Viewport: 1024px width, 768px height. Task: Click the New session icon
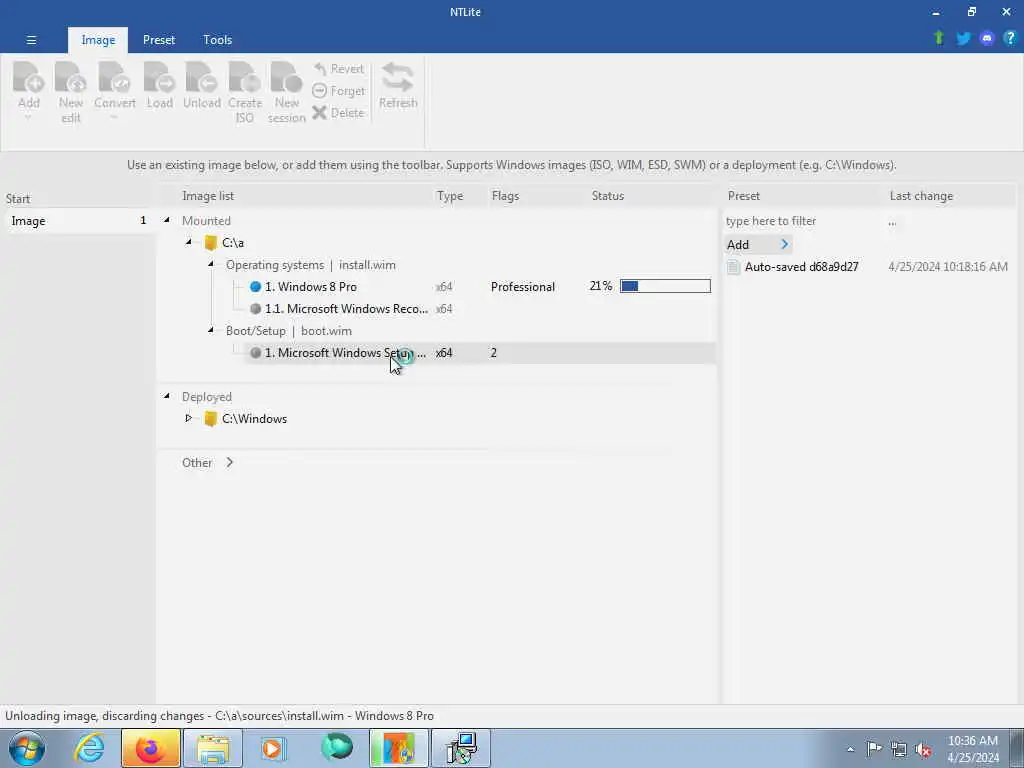click(x=286, y=78)
